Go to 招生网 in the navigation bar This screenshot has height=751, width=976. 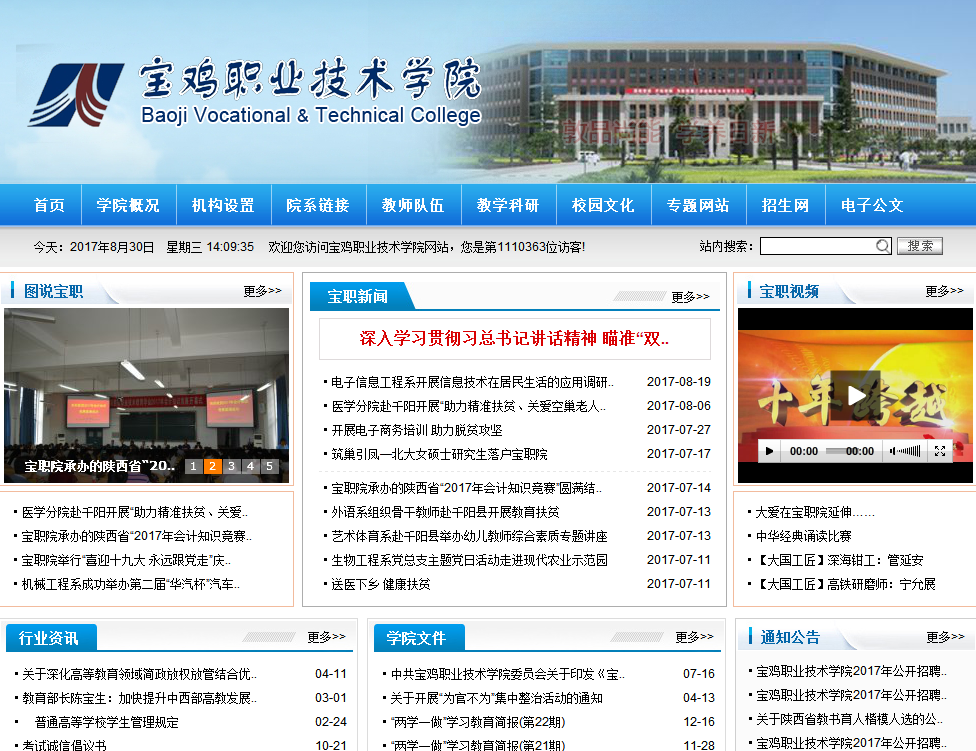pyautogui.click(x=785, y=205)
